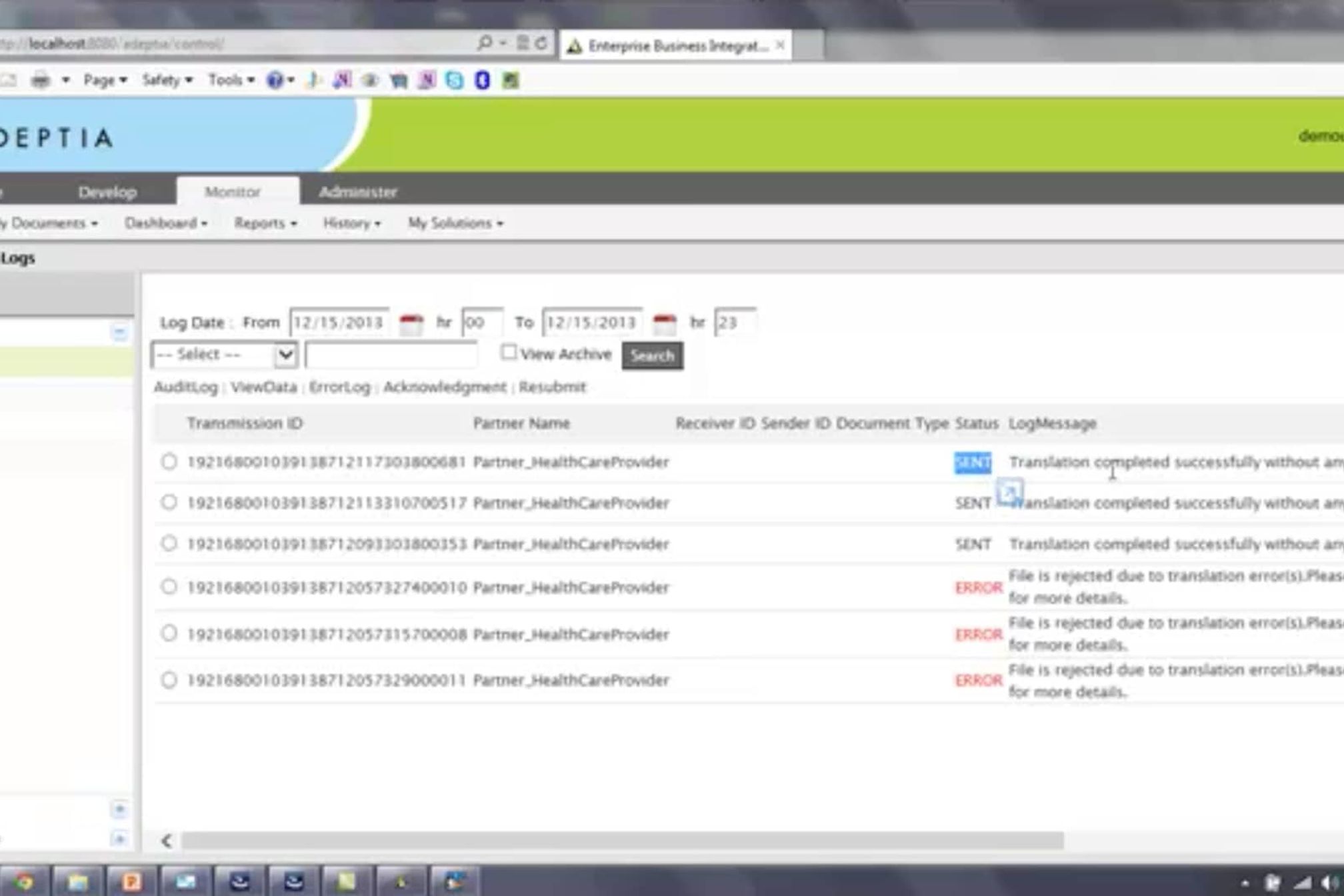Click the browser refresh icon

click(541, 44)
